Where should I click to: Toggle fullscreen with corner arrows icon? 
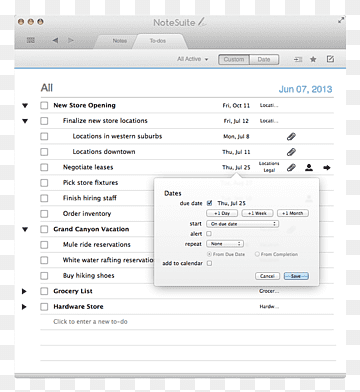(341, 21)
